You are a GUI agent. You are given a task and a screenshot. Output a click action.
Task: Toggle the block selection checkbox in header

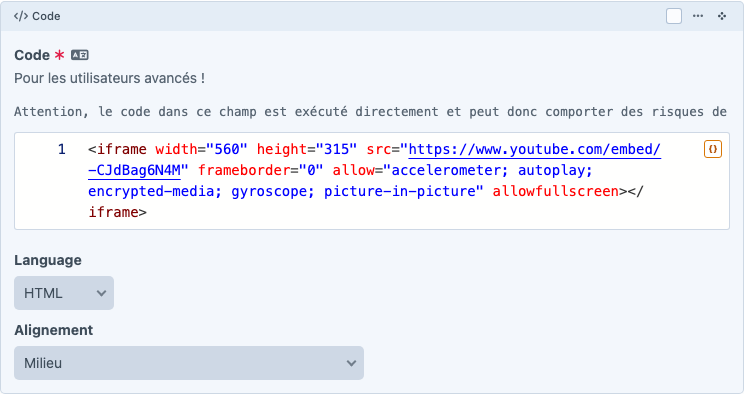[674, 16]
